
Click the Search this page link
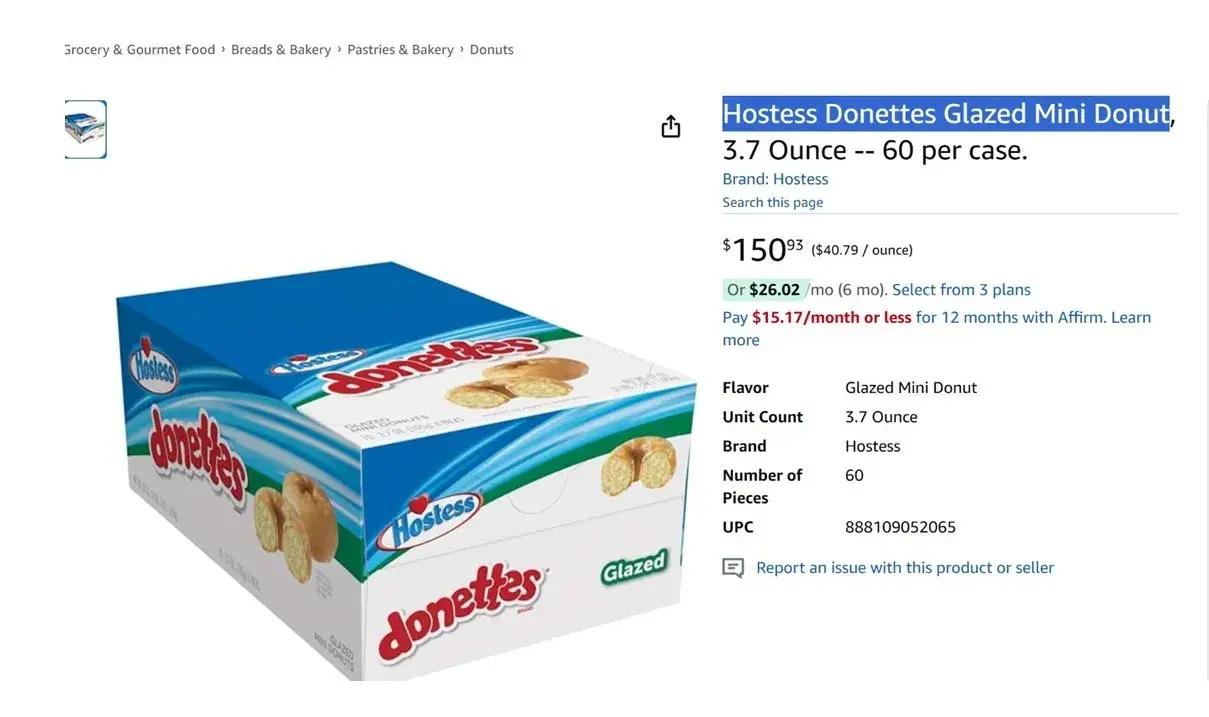coord(773,202)
